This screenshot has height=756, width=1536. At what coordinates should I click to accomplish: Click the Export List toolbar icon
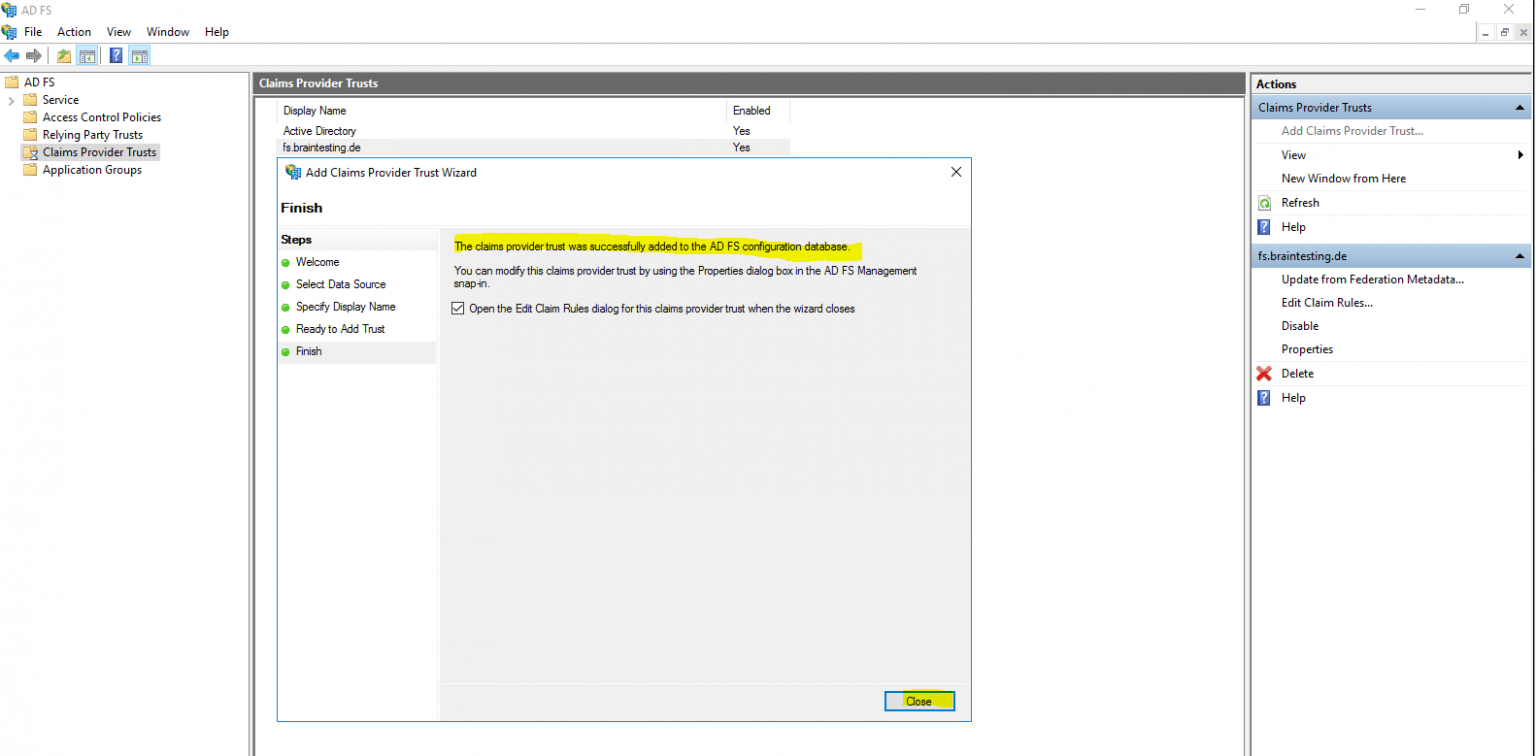62,55
